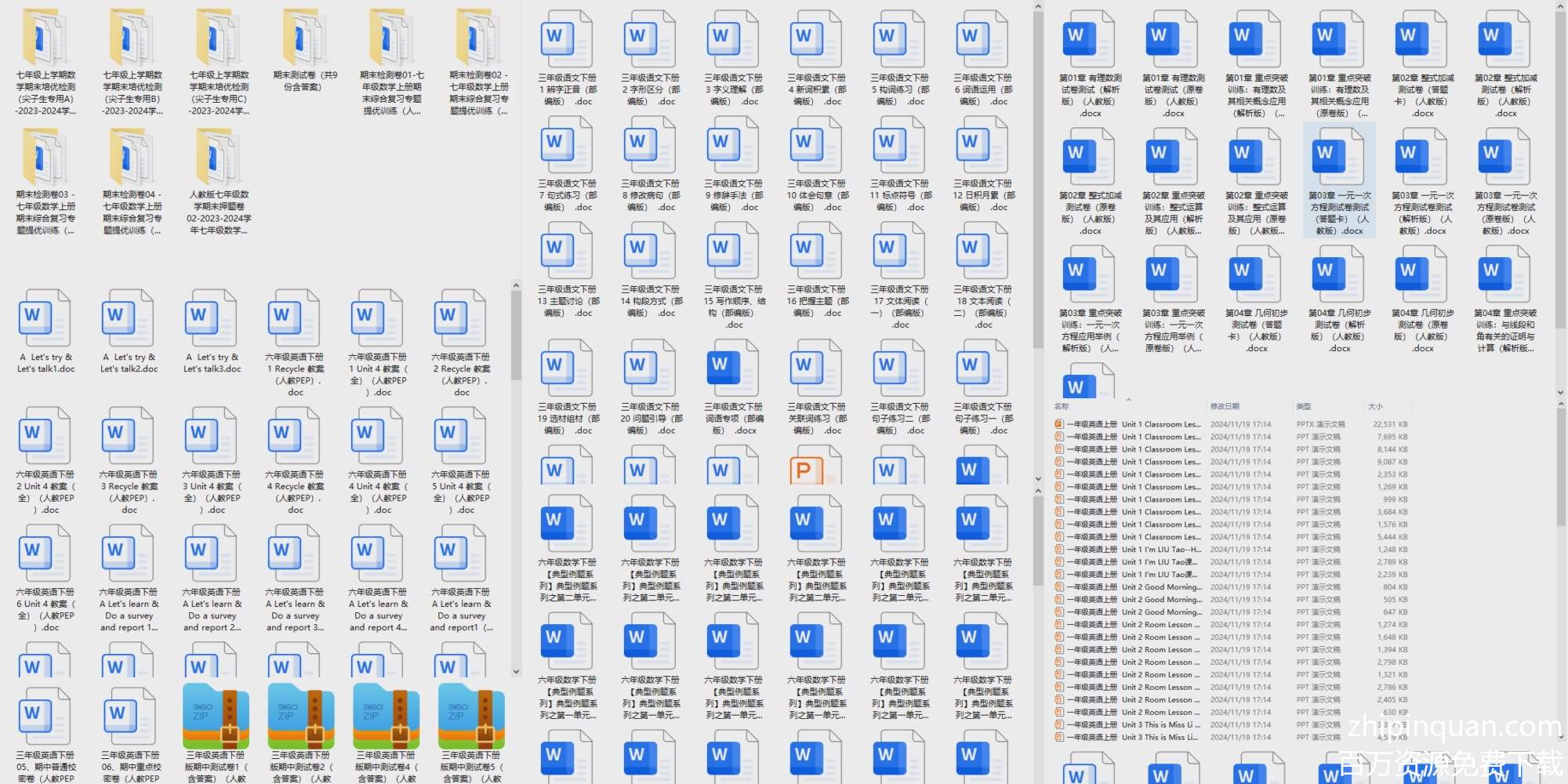
Task: Sort file list by 类型 column
Action: coord(1303,407)
